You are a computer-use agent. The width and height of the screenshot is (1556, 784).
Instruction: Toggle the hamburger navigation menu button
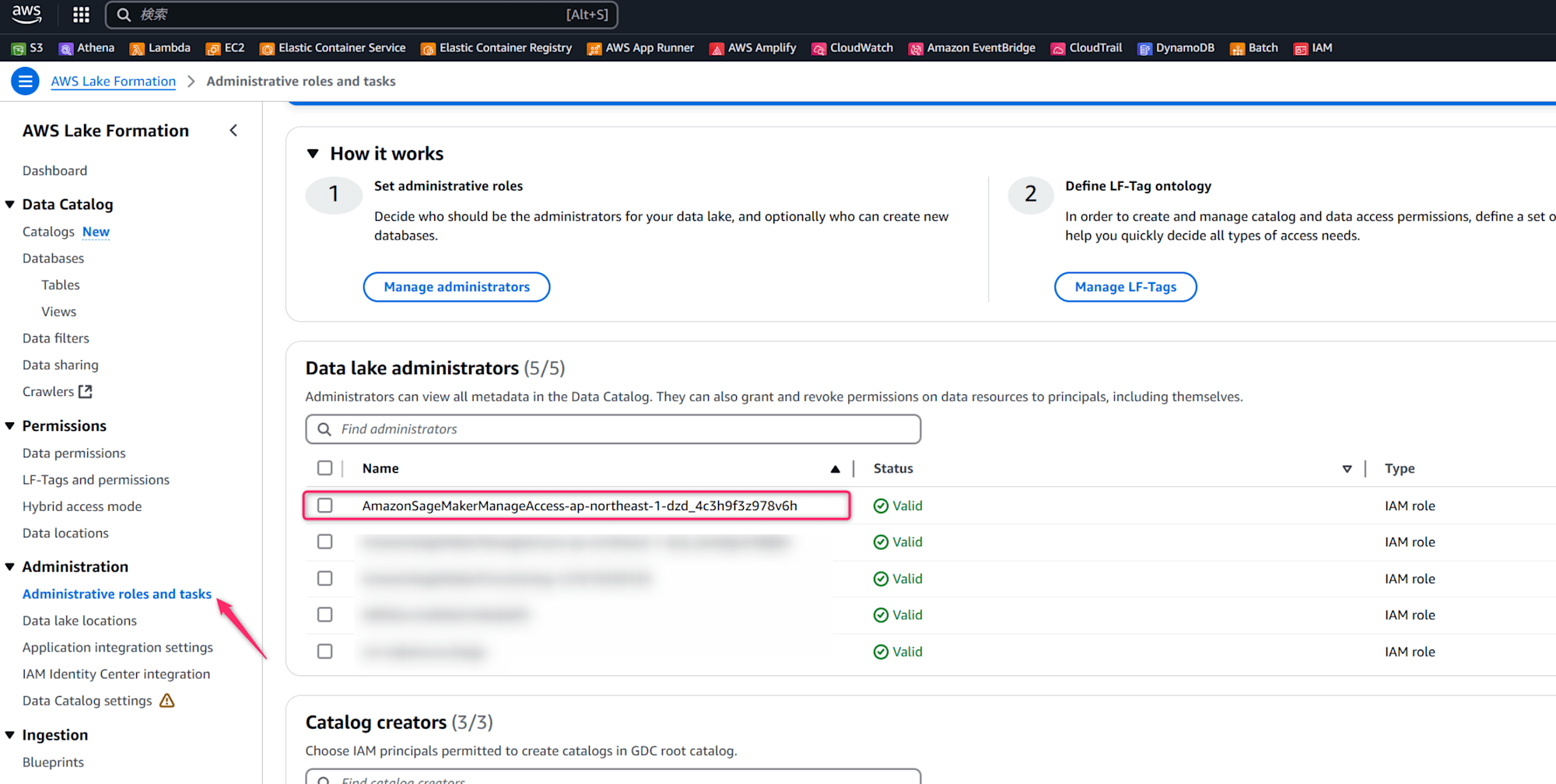coord(25,81)
